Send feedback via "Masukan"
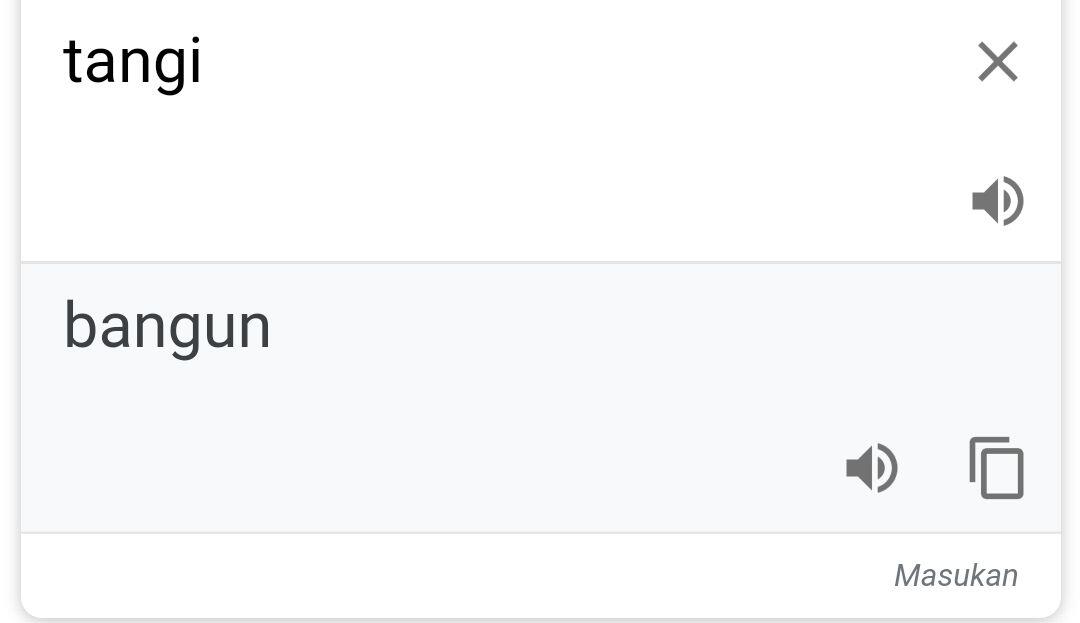This screenshot has width=1080, height=623. [x=955, y=575]
